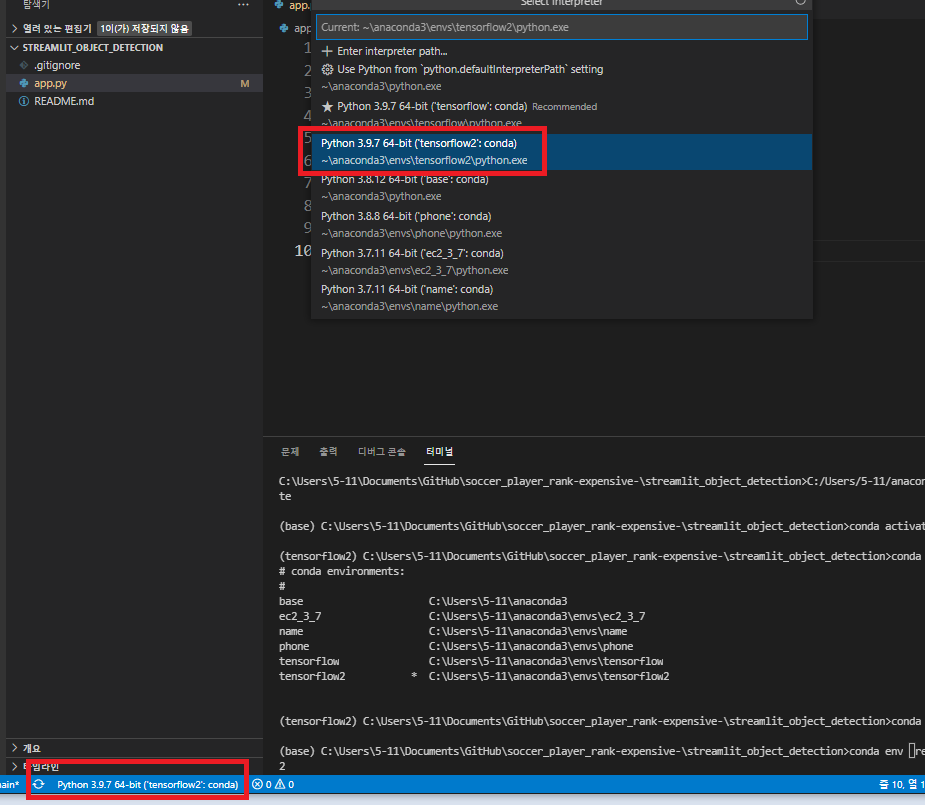Switch to the 문제 panel tab
This screenshot has width=925, height=805.
click(x=290, y=452)
